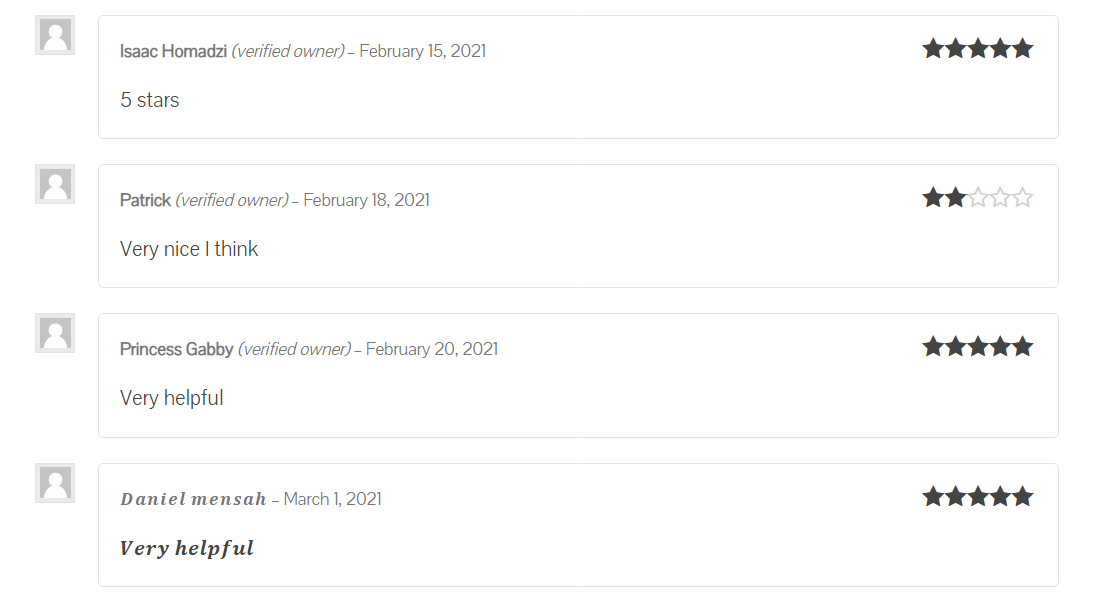The width and height of the screenshot is (1109, 602).
Task: Click the date March 1, 2021
Action: [332, 499]
